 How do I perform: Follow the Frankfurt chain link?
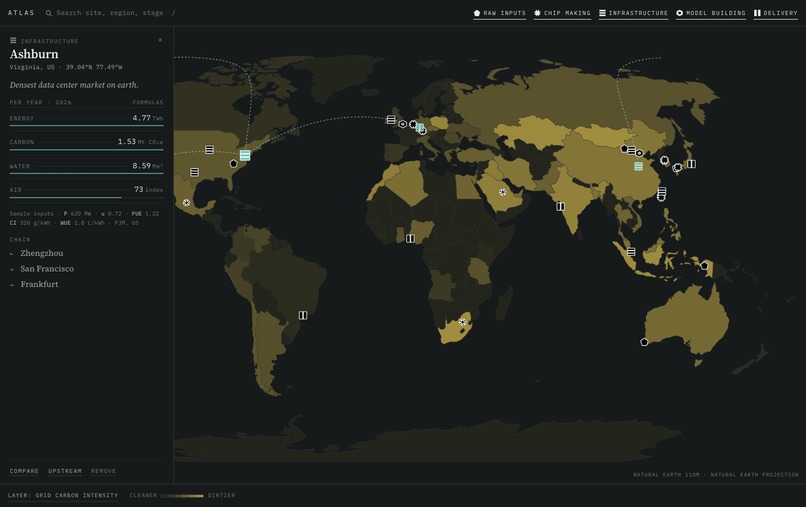[39, 284]
